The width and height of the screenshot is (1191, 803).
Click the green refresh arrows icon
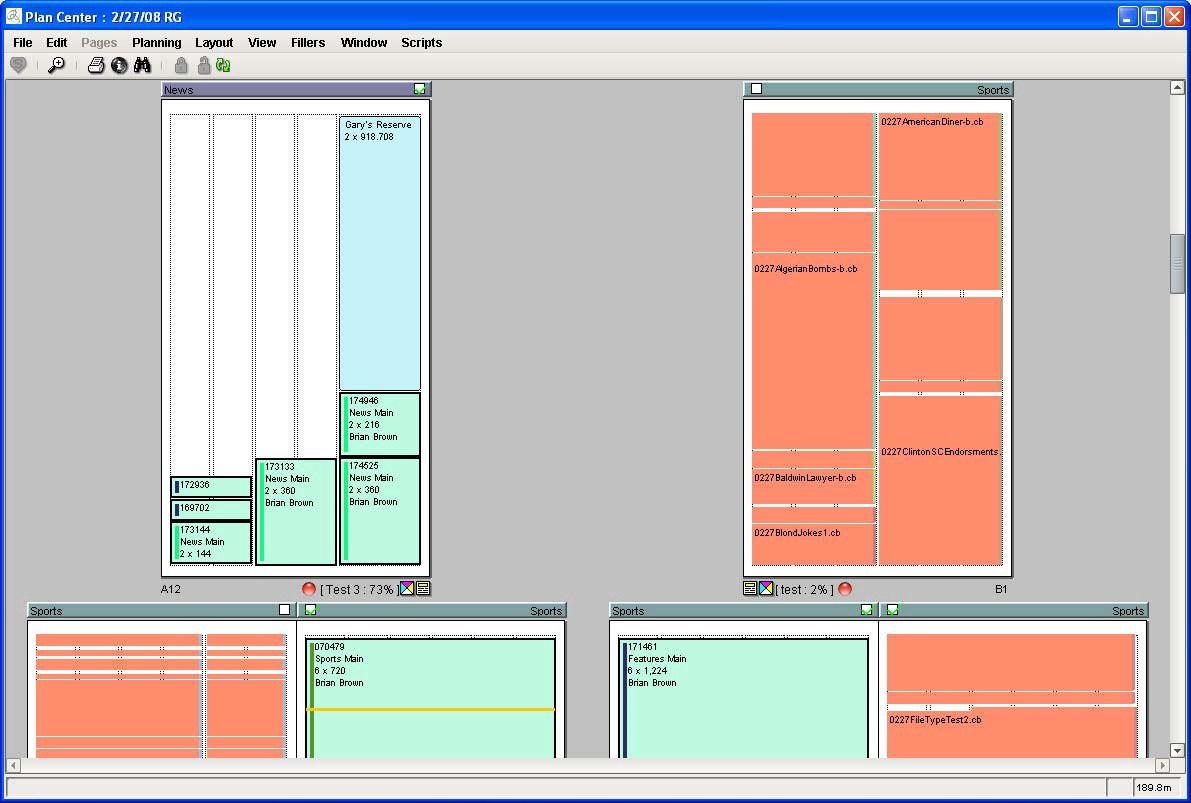223,65
